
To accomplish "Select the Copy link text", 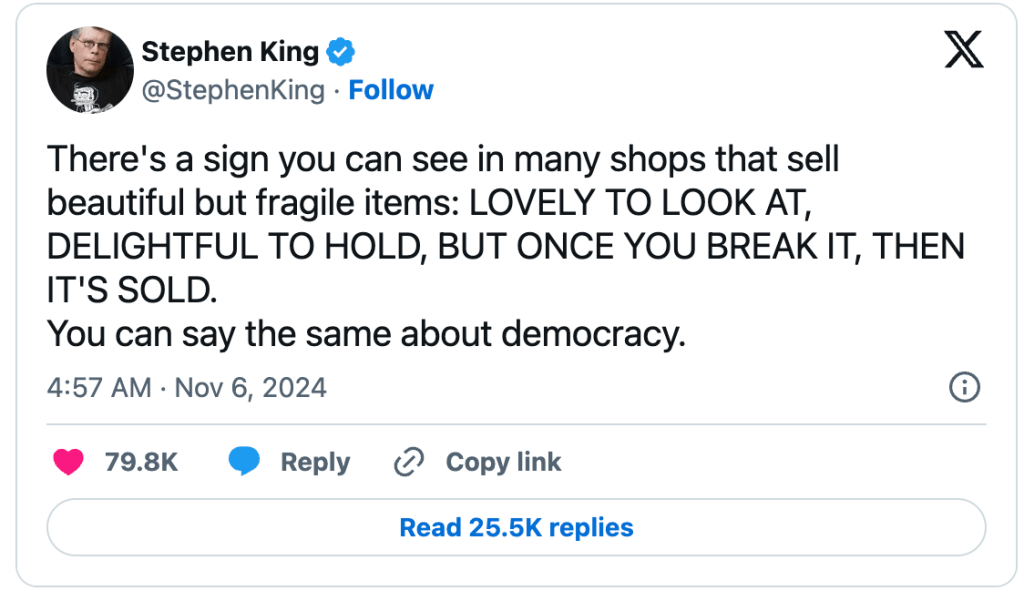I will coord(503,462).
